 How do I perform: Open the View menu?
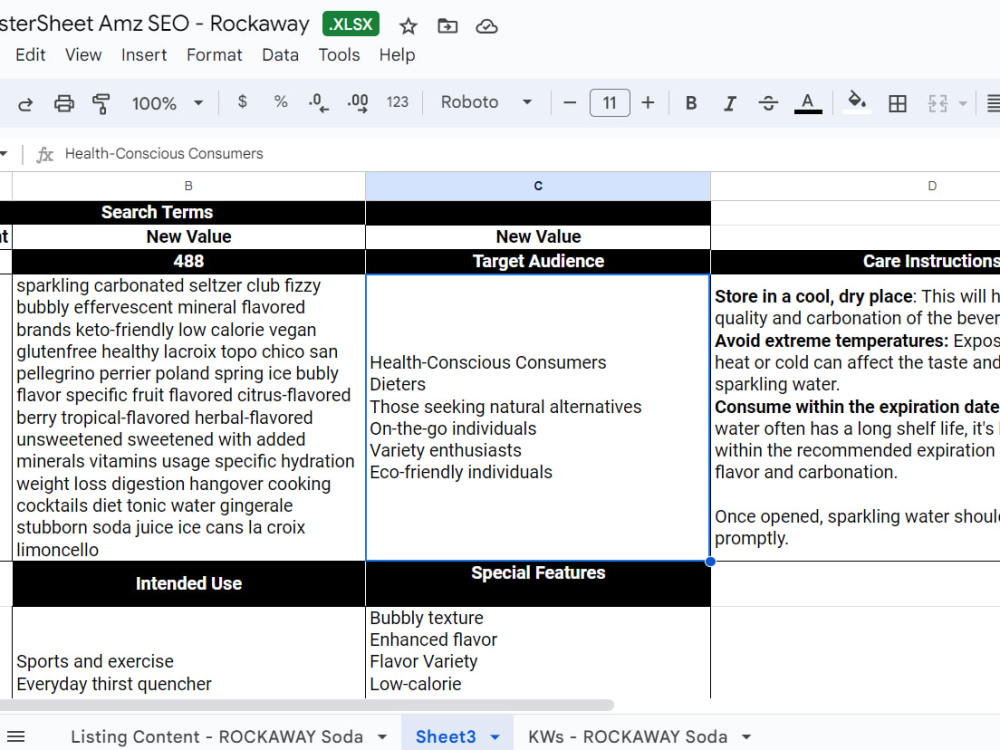[83, 55]
